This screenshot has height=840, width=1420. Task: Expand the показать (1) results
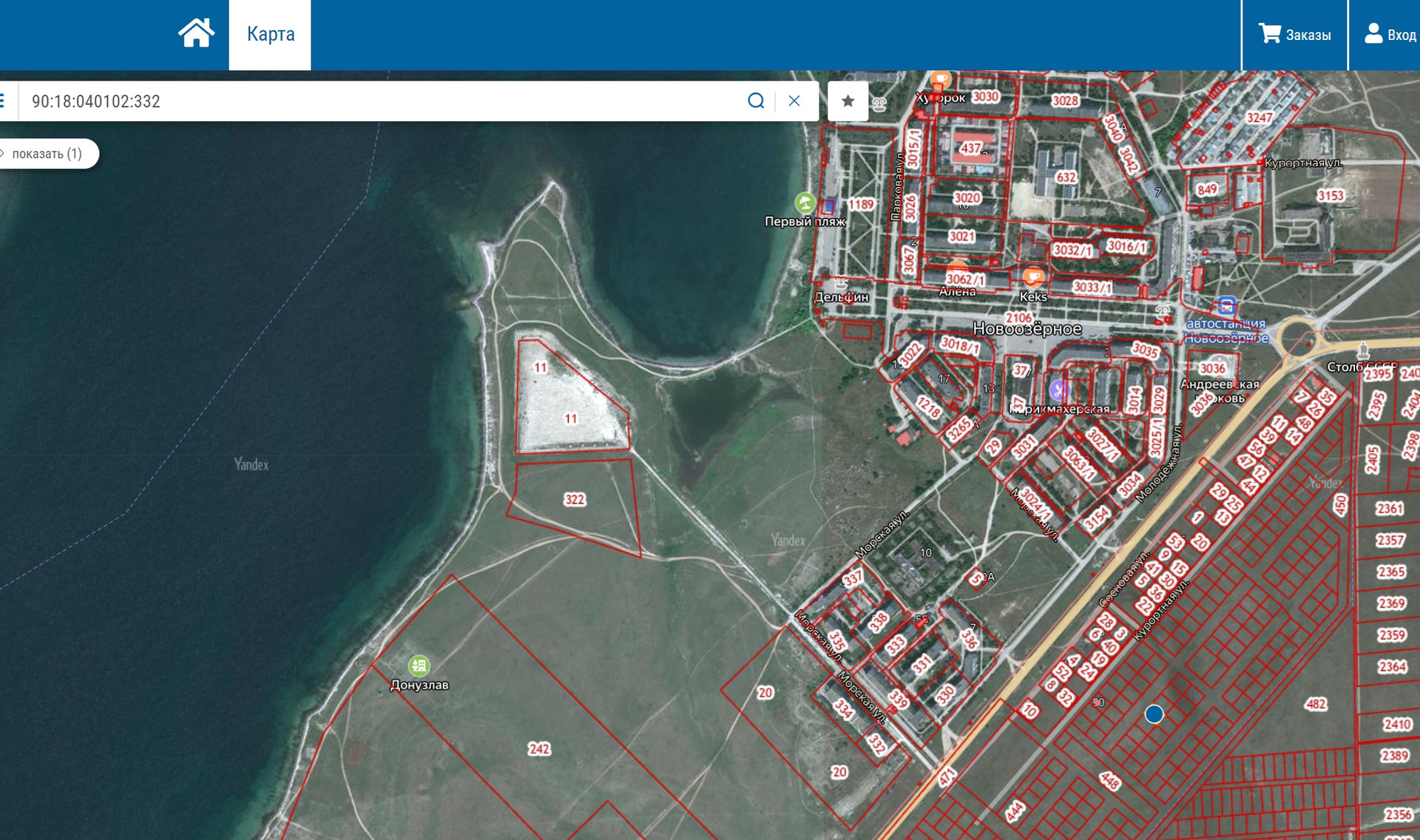click(x=46, y=154)
